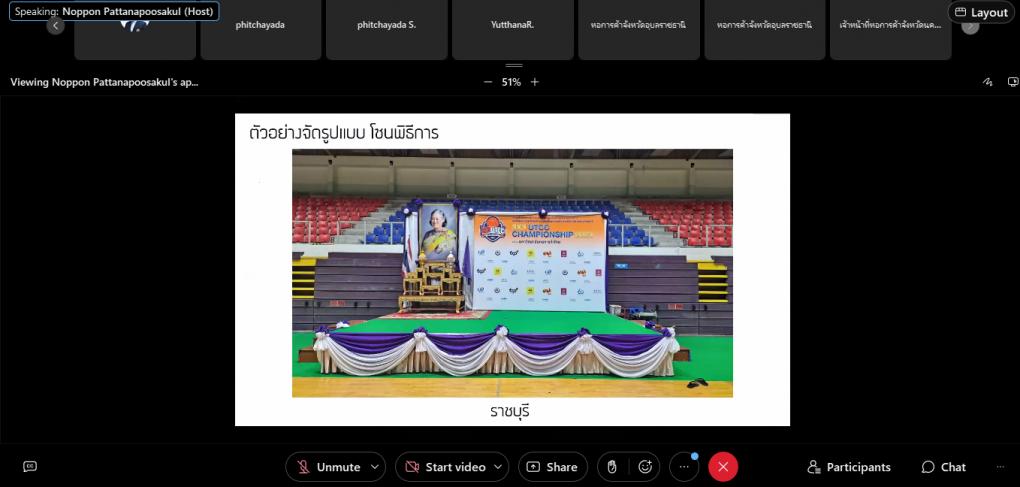Expand audio options arrow beside Unmute
The width and height of the screenshot is (1020, 487).
[x=375, y=467]
